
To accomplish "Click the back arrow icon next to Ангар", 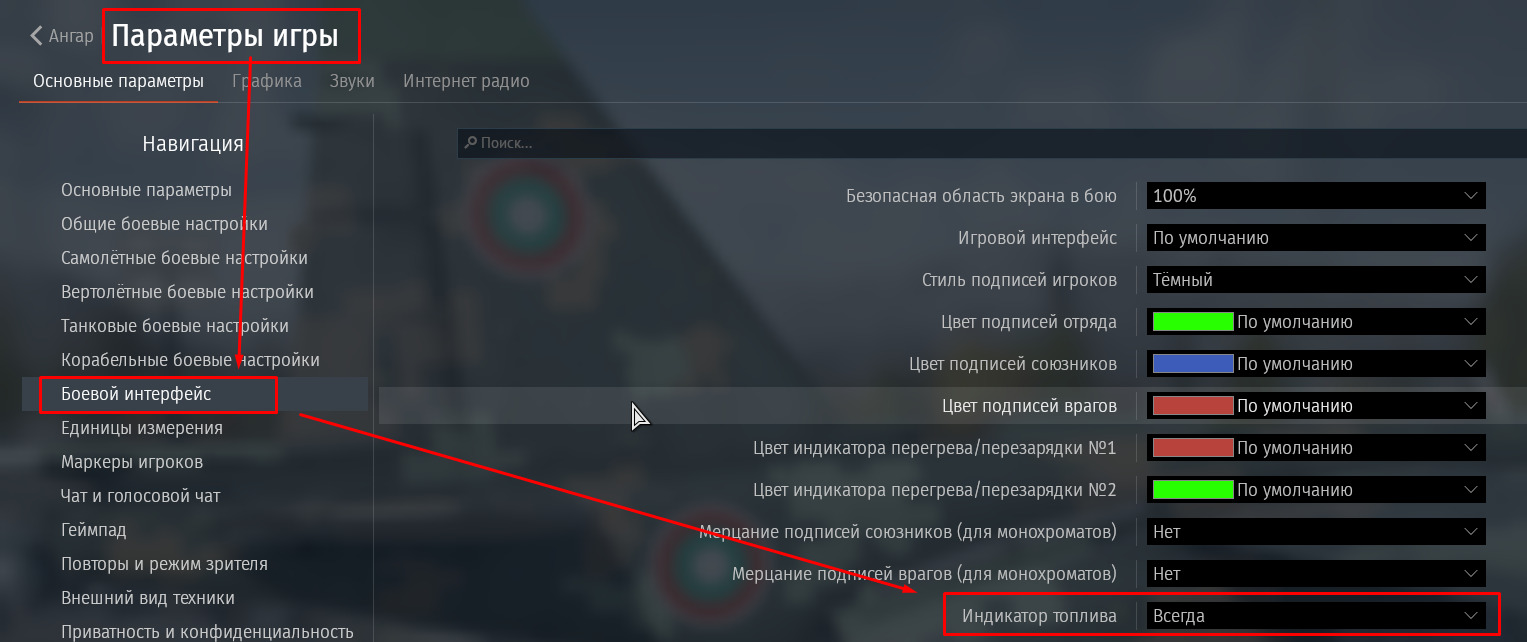I will 36,36.
